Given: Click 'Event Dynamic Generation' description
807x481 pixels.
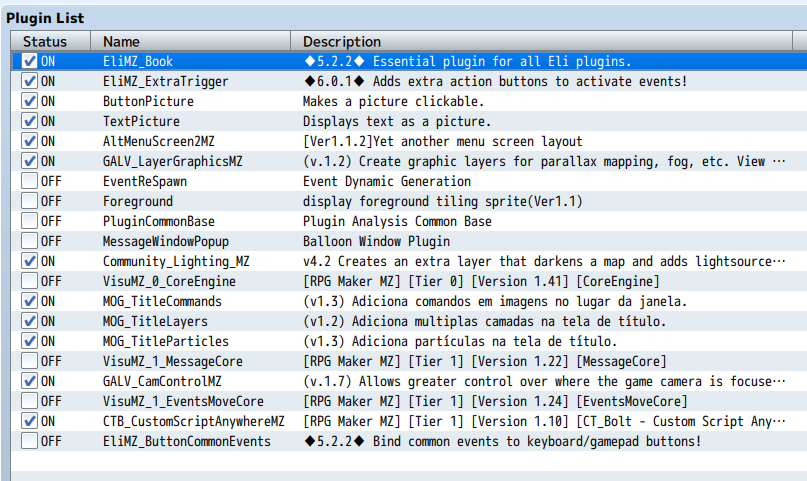Looking at the screenshot, I should tap(387, 182).
